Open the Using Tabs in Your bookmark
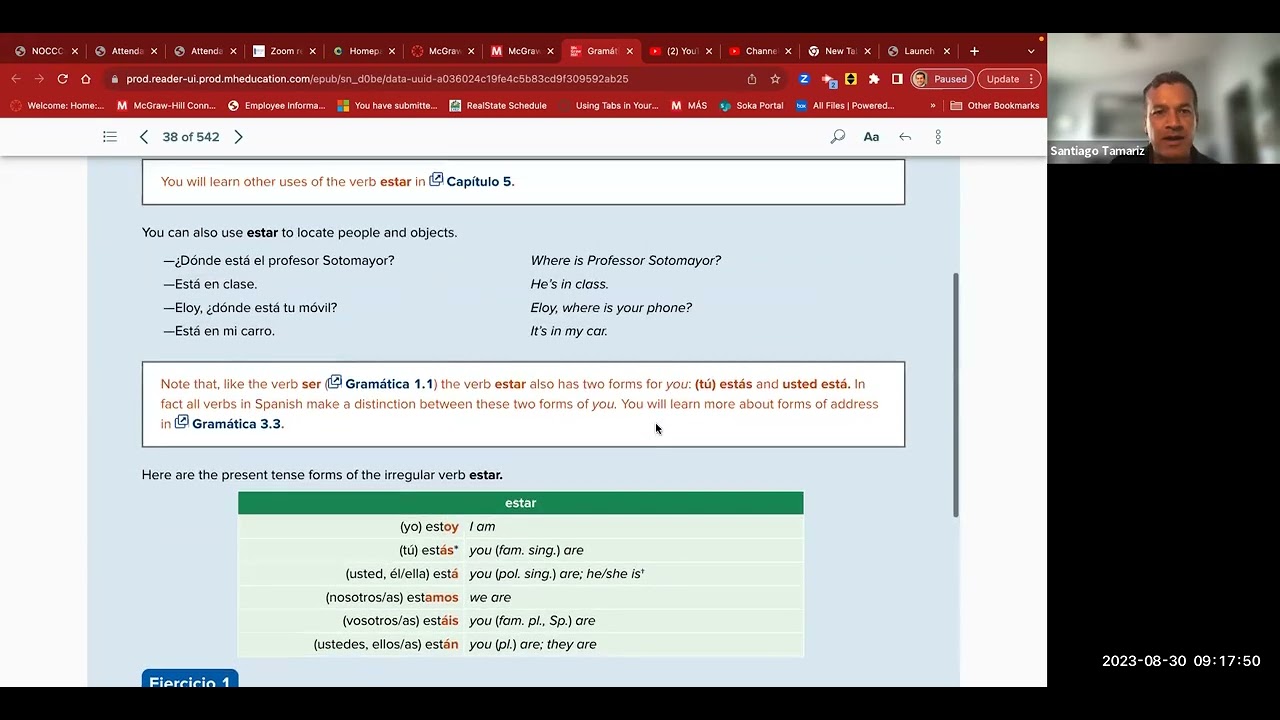The image size is (1280, 720). 609,106
